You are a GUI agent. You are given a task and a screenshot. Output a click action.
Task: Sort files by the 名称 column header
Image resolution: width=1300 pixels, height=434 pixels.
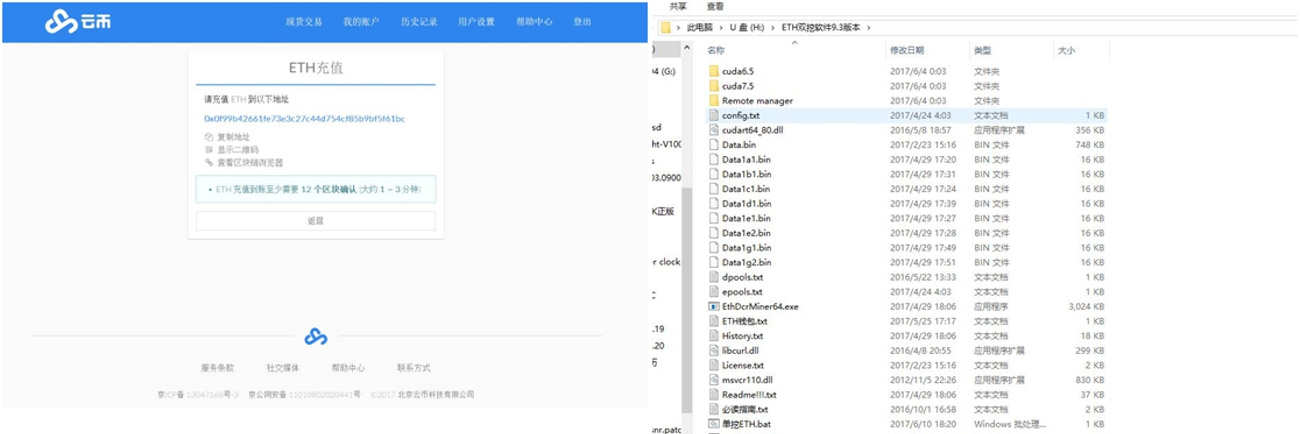point(715,50)
